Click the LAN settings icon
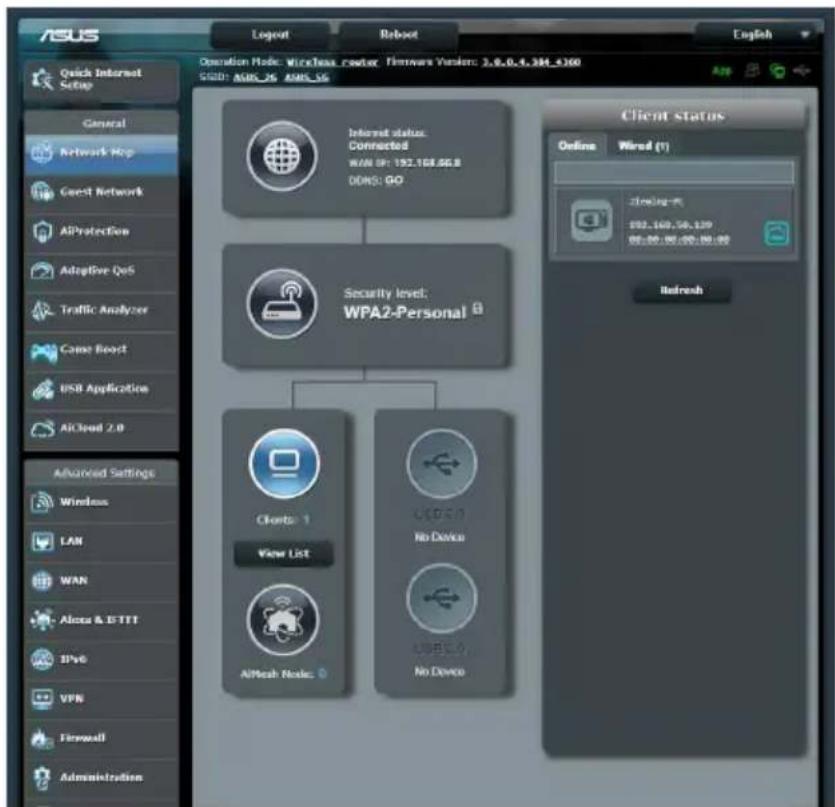Image resolution: width=835 pixels, height=807 pixels. [42, 542]
